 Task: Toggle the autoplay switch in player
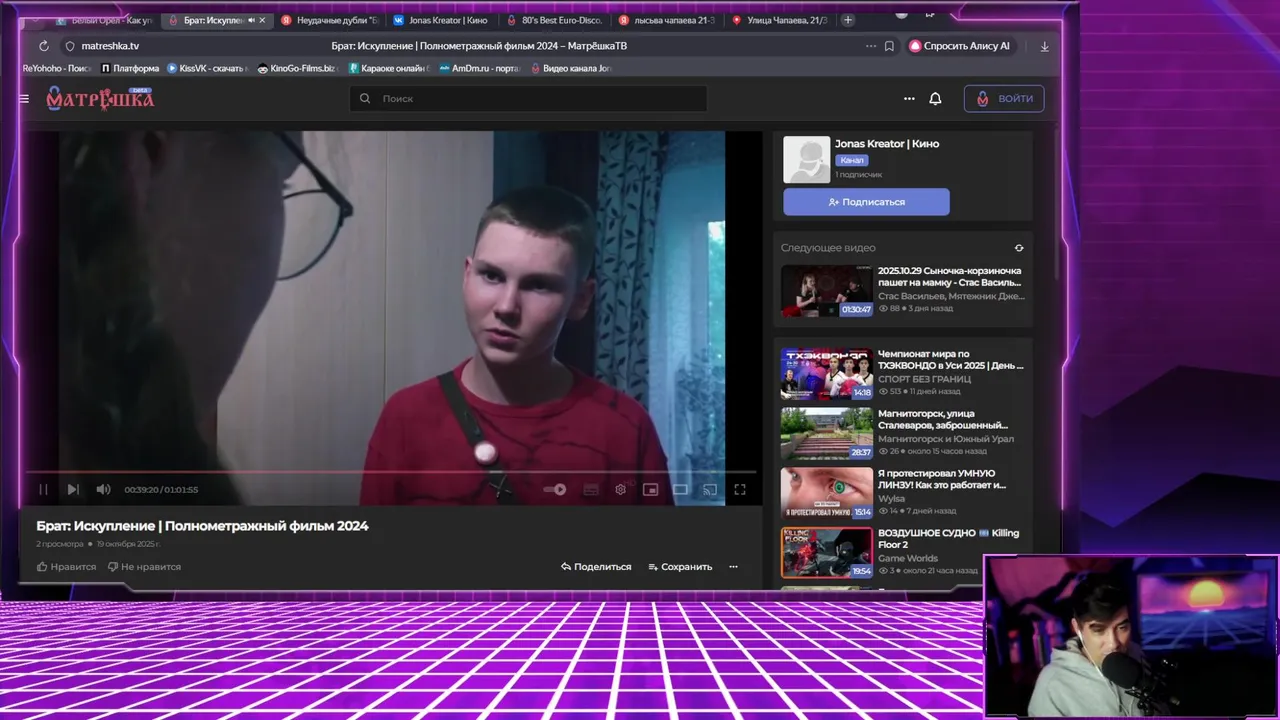(555, 489)
